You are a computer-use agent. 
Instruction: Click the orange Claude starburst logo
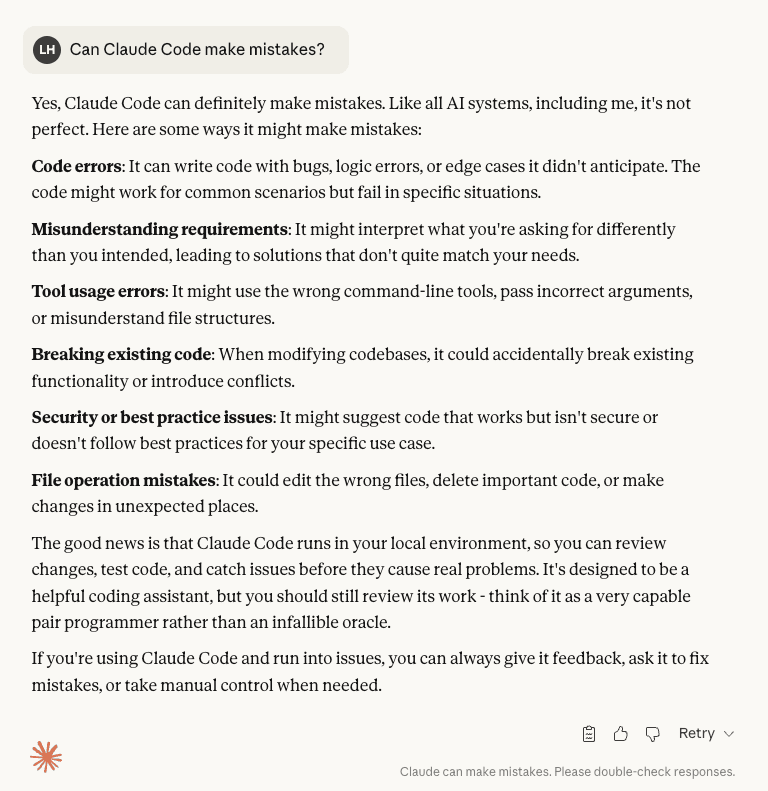coord(46,757)
